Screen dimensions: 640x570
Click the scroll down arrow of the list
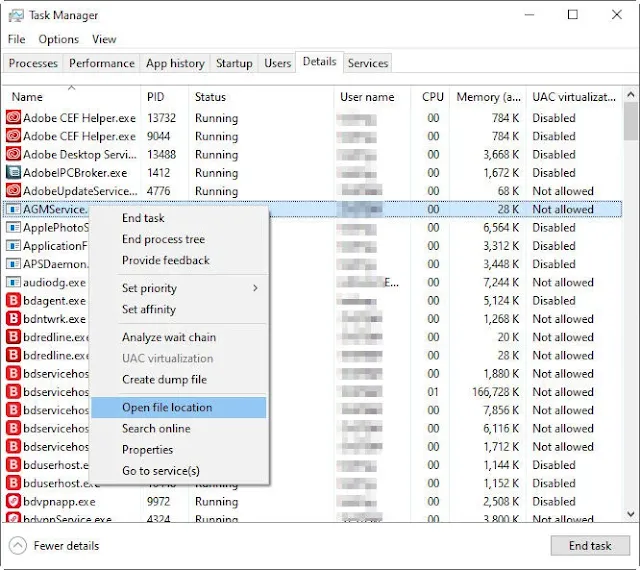click(x=631, y=514)
